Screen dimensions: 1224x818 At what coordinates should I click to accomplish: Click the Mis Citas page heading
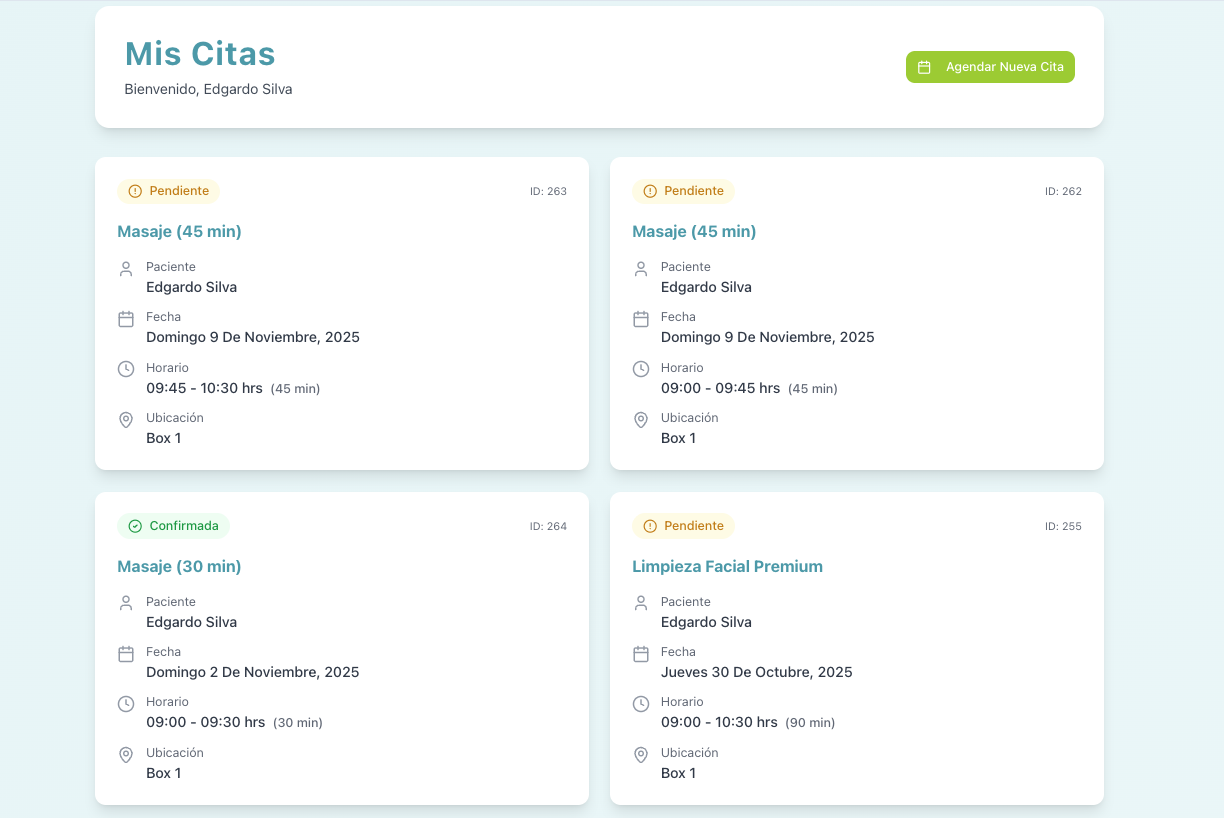pos(200,54)
